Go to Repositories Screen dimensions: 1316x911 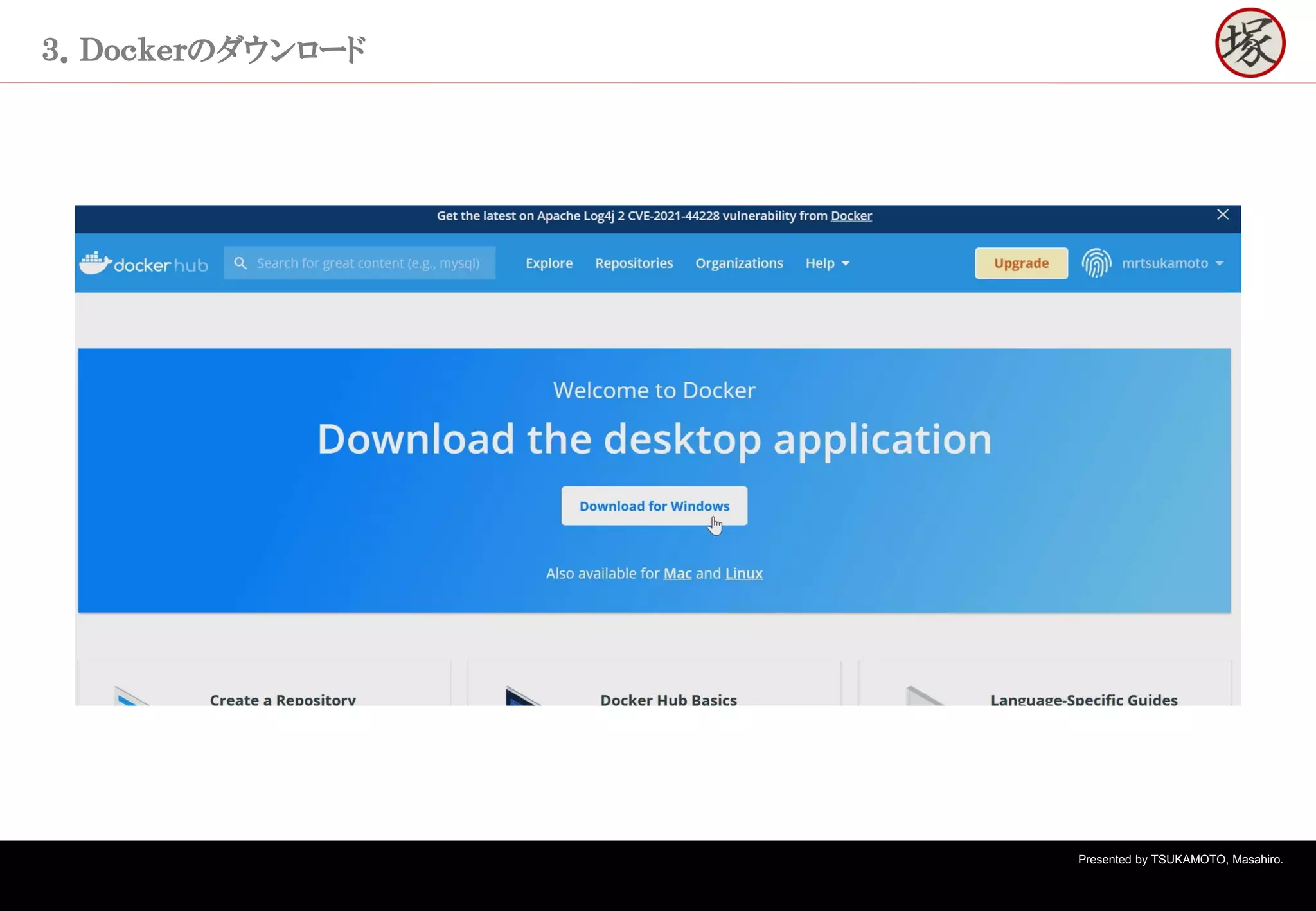click(x=634, y=263)
